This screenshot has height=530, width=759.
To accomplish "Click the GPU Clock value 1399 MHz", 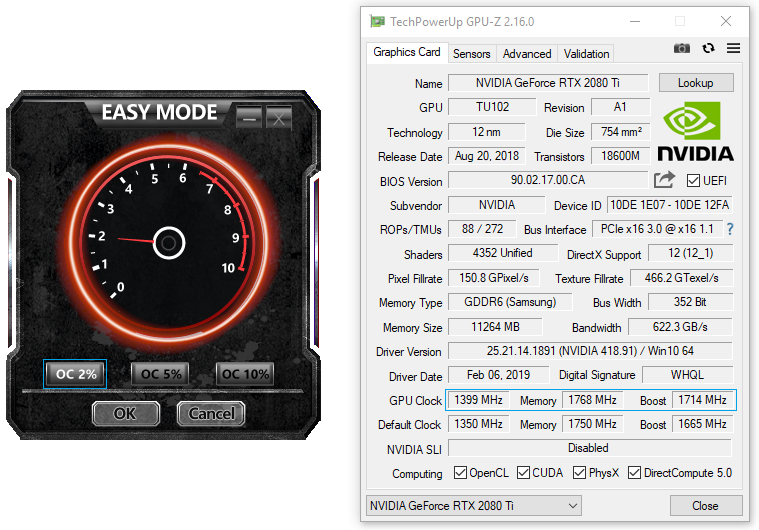I will coord(478,400).
